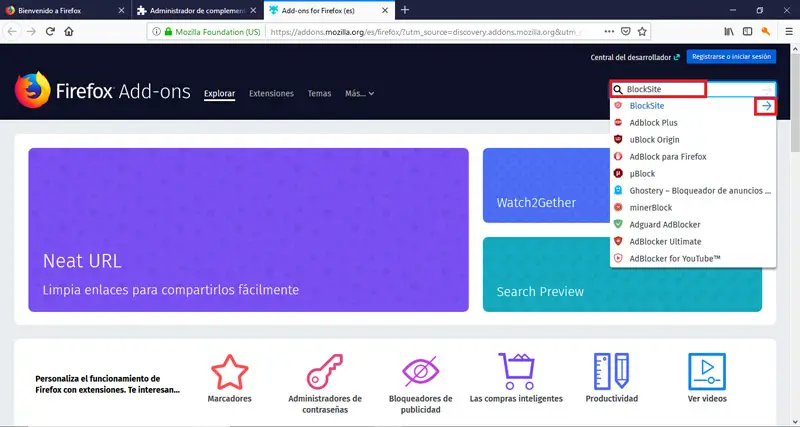
Task: Switch to Bienvenido a Firefox tab
Action: [x=65, y=10]
